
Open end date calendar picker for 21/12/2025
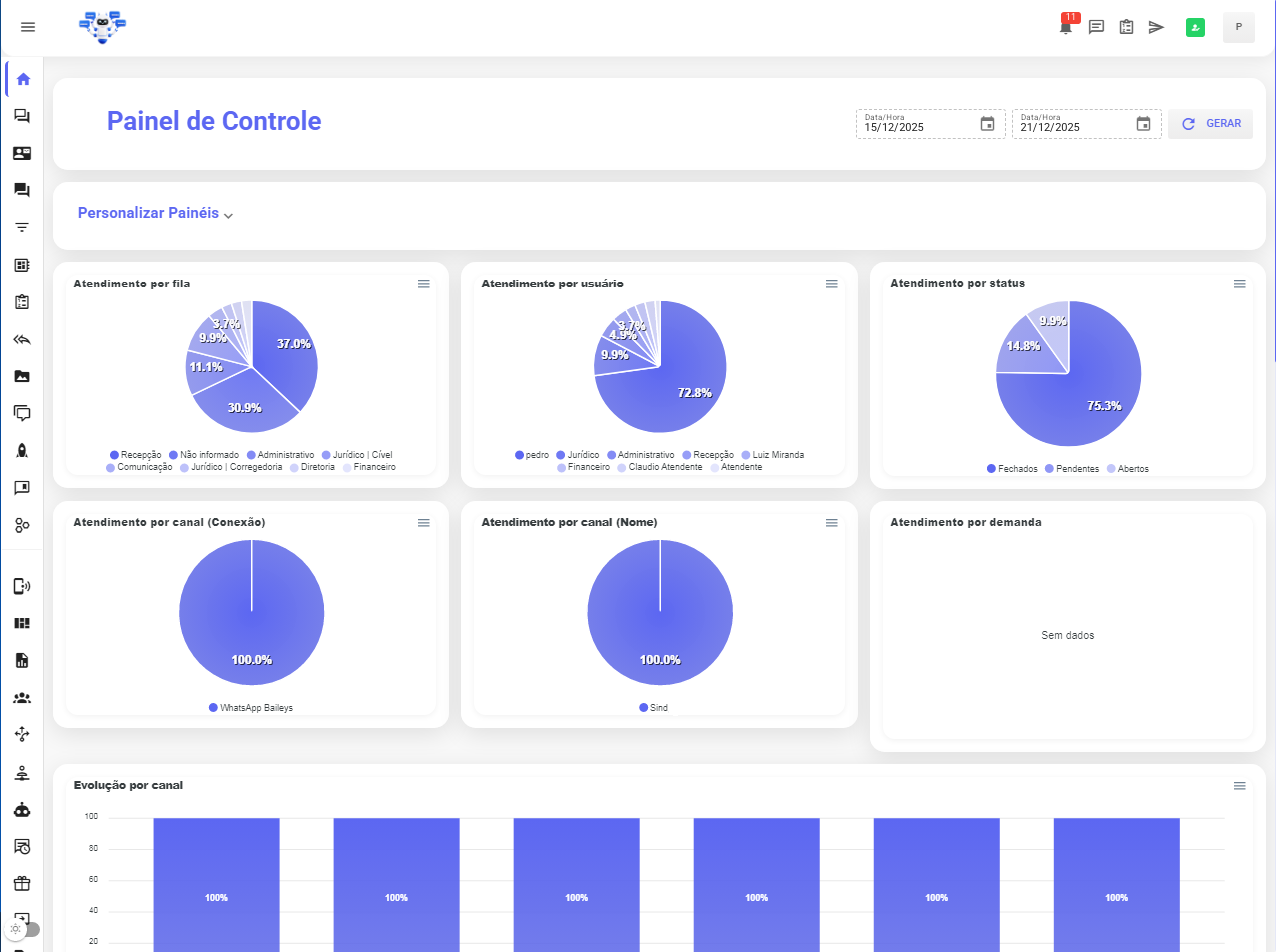(1143, 124)
